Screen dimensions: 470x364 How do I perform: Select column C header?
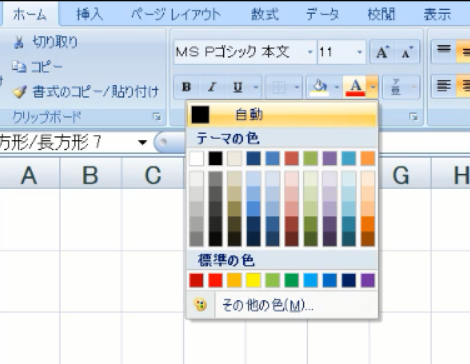[153, 174]
